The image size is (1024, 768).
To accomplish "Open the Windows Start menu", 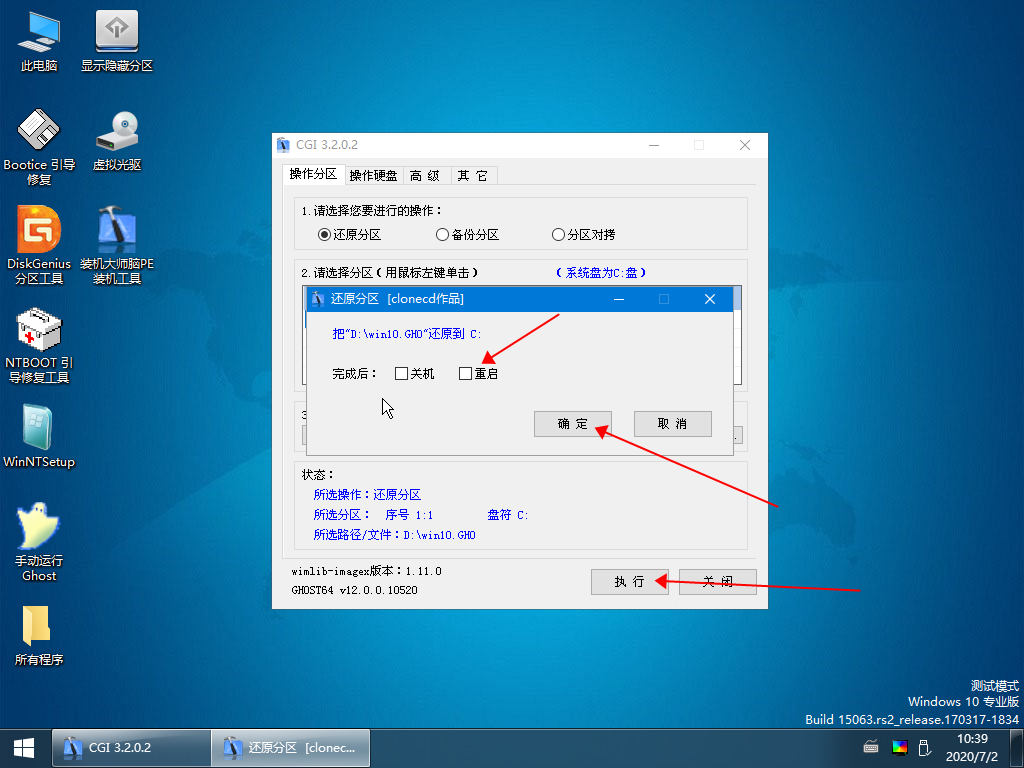I will 22,747.
